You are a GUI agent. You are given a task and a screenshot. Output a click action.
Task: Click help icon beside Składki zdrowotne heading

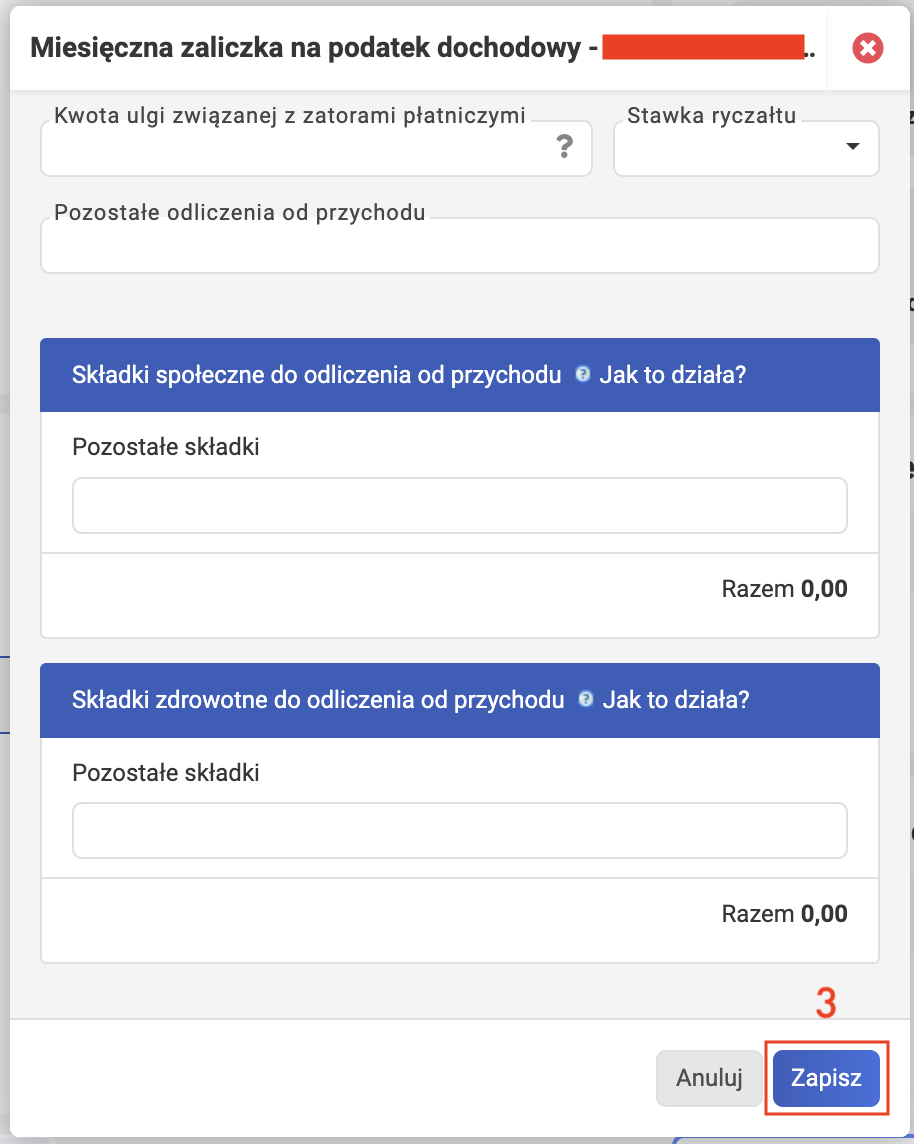click(x=585, y=700)
